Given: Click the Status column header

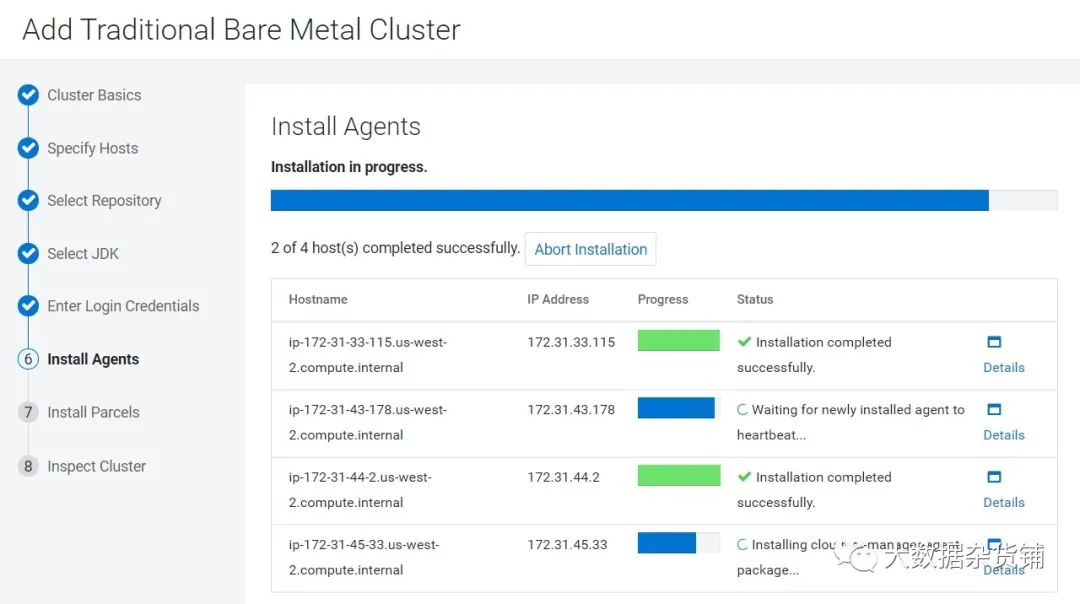Looking at the screenshot, I should 755,300.
